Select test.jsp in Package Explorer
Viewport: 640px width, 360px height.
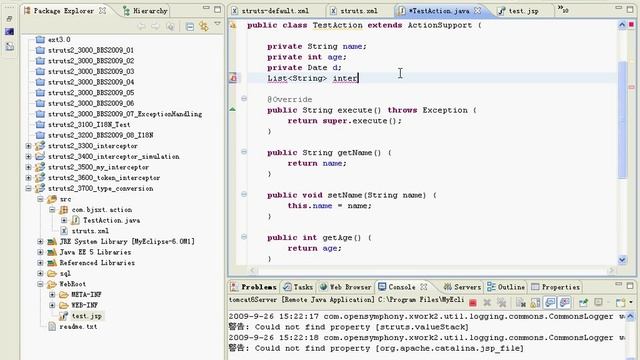(86, 316)
